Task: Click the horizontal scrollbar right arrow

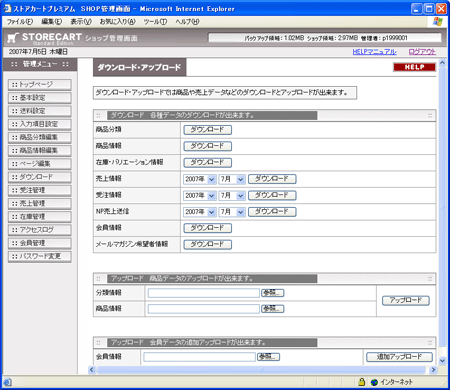Action: (x=433, y=370)
